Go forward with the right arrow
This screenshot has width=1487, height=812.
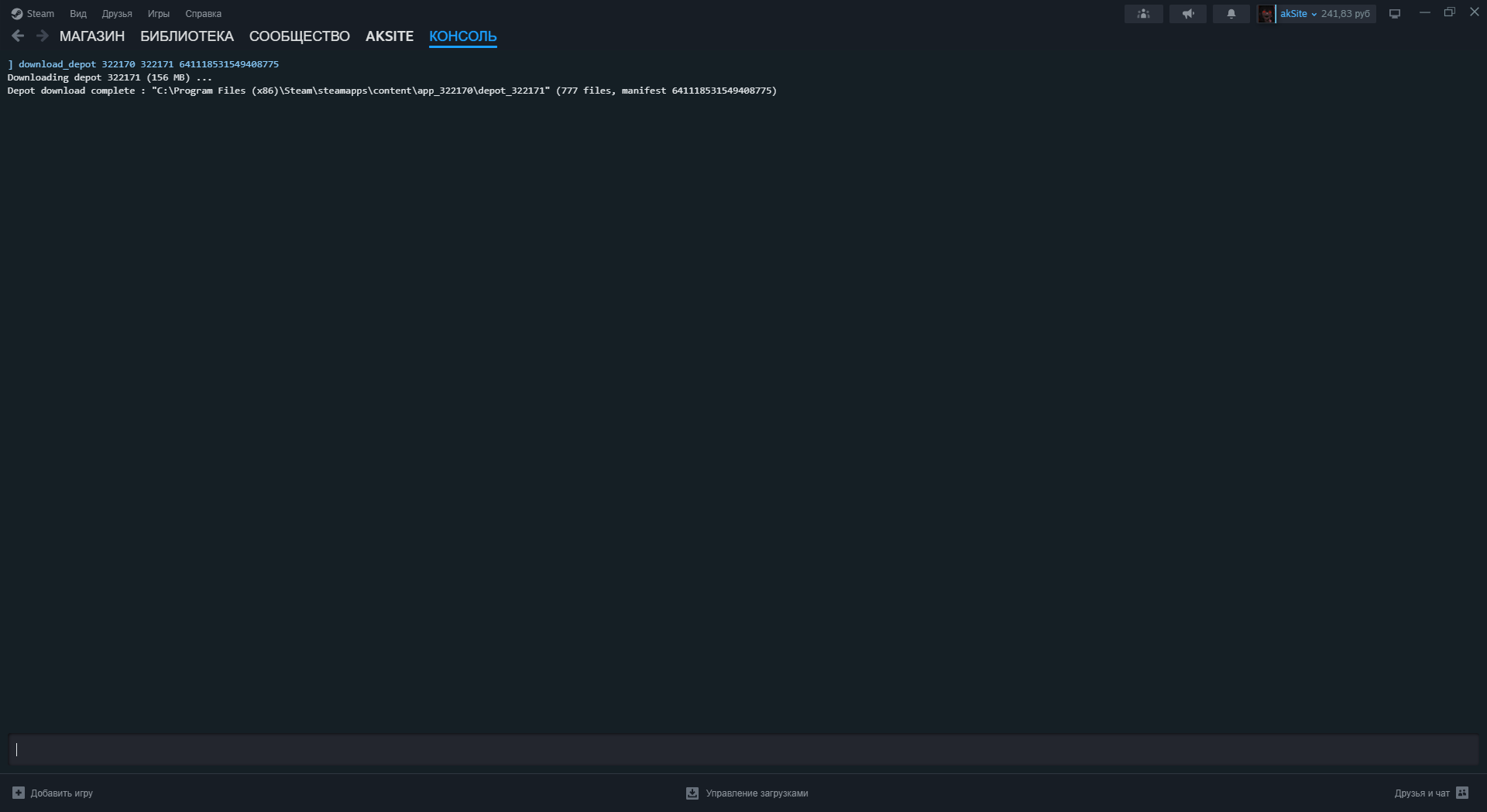pos(43,36)
